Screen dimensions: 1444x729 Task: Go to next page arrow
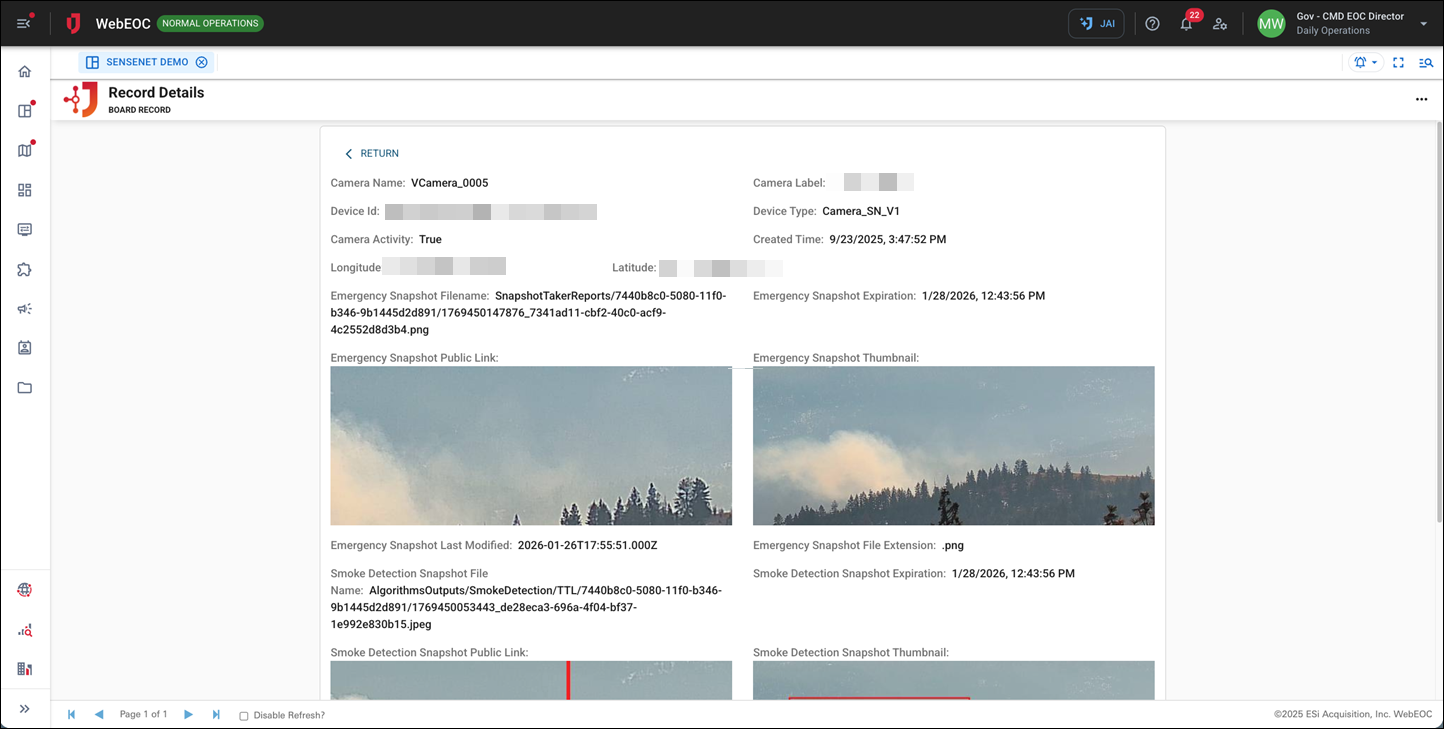[188, 715]
